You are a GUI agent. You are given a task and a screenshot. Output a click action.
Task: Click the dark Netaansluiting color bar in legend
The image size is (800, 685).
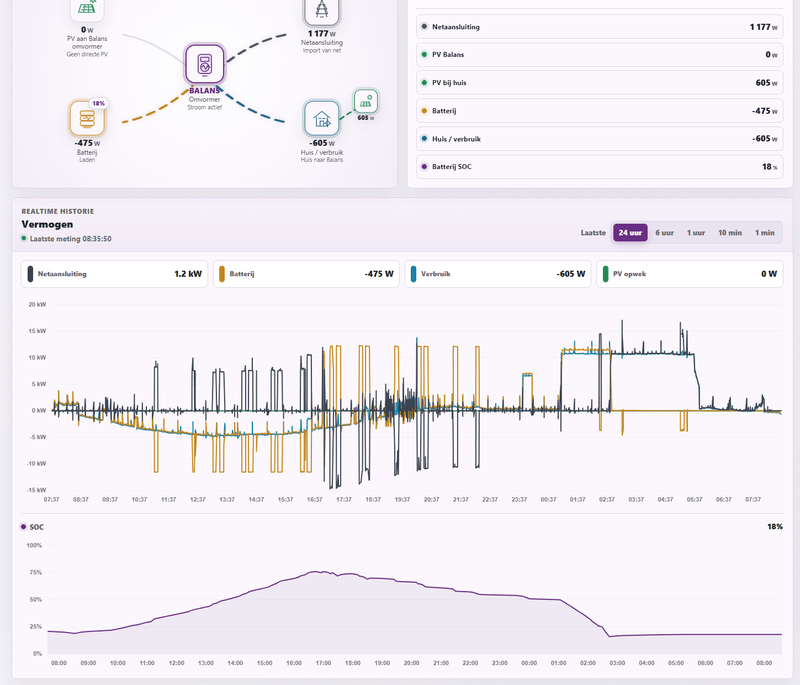tap(30, 274)
